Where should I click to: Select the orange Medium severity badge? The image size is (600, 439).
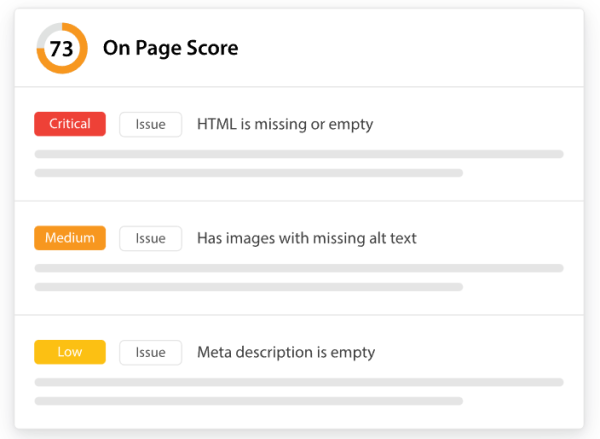pos(69,238)
